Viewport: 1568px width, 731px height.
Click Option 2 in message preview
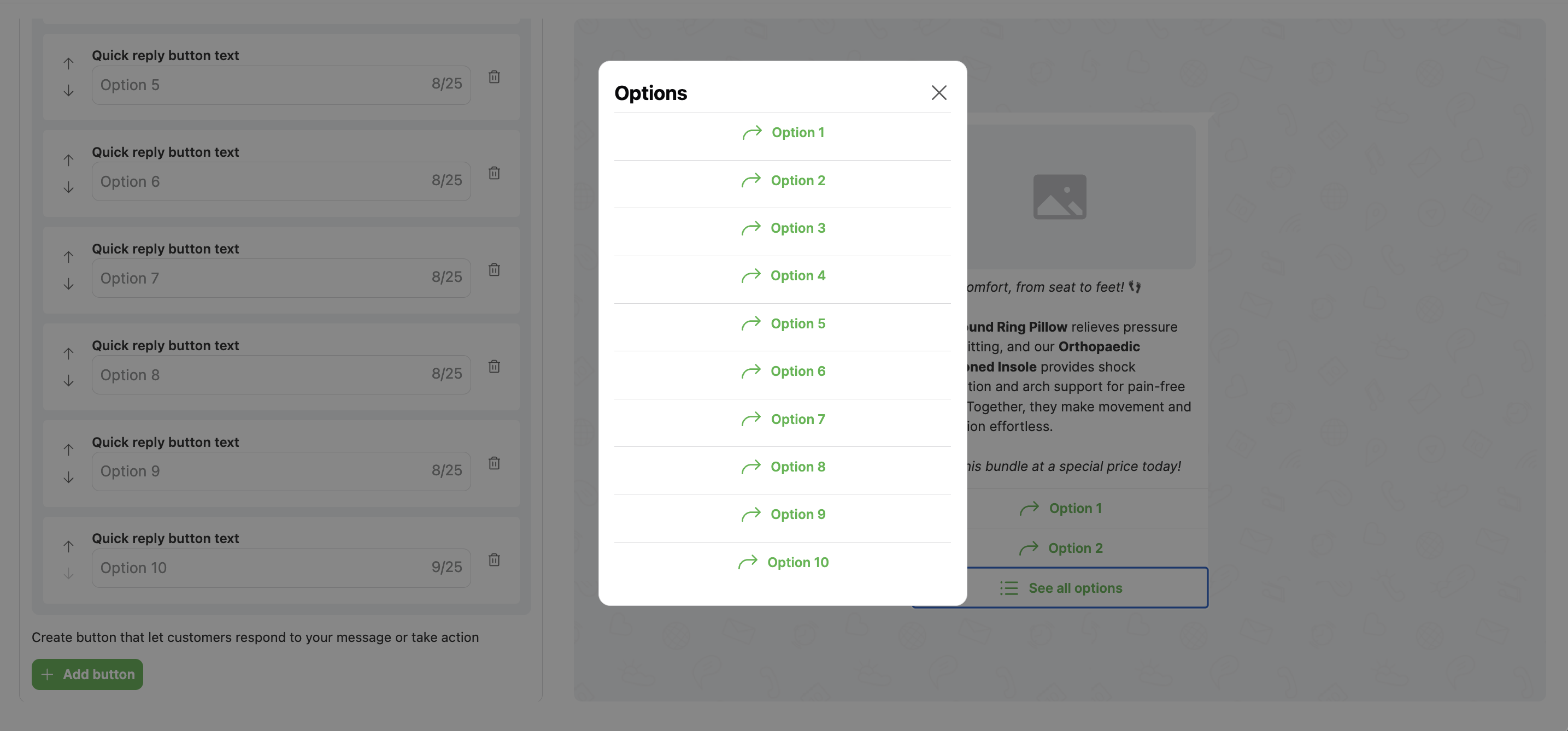click(x=1075, y=549)
